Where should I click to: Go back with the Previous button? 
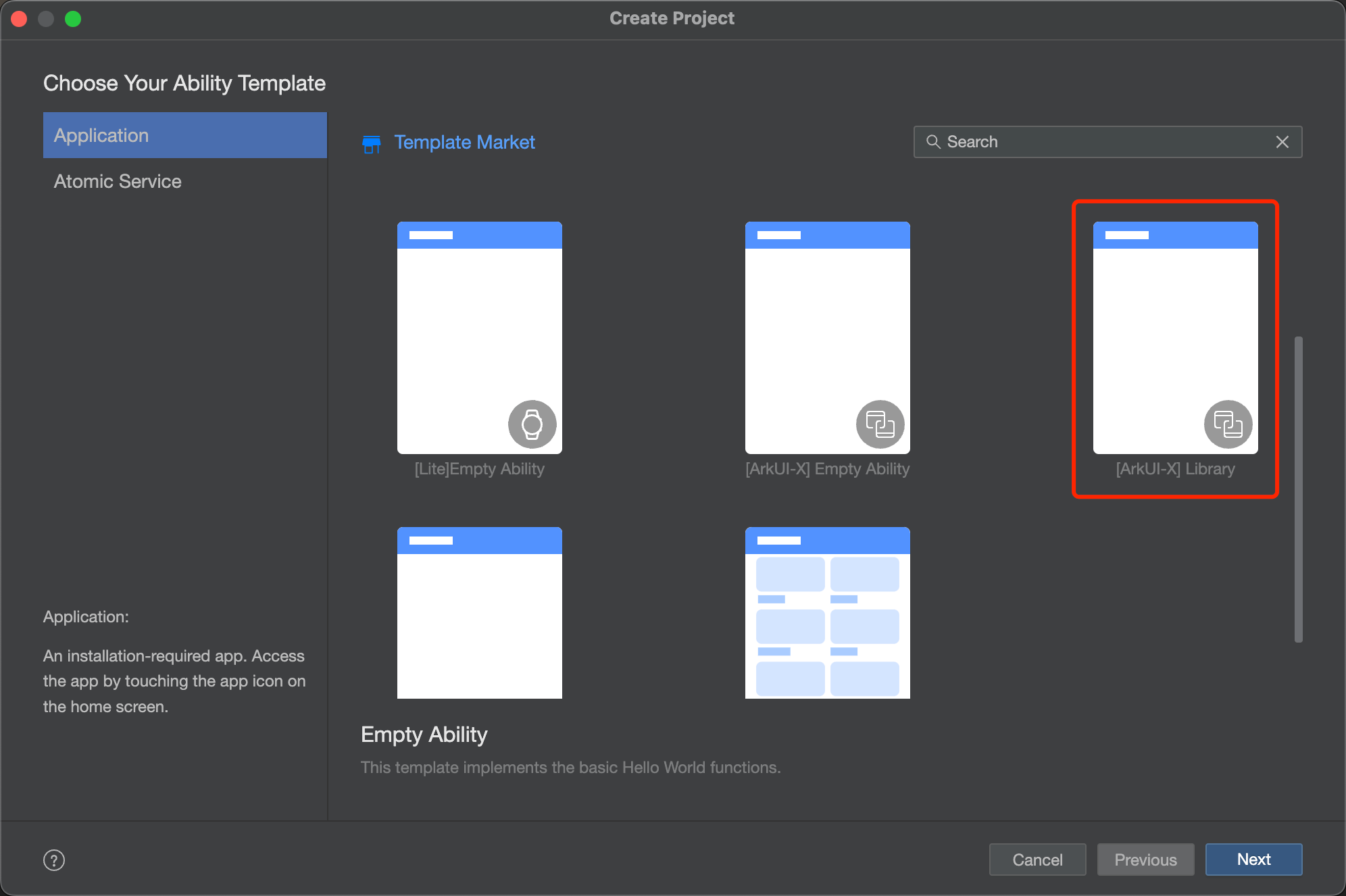coord(1145,860)
